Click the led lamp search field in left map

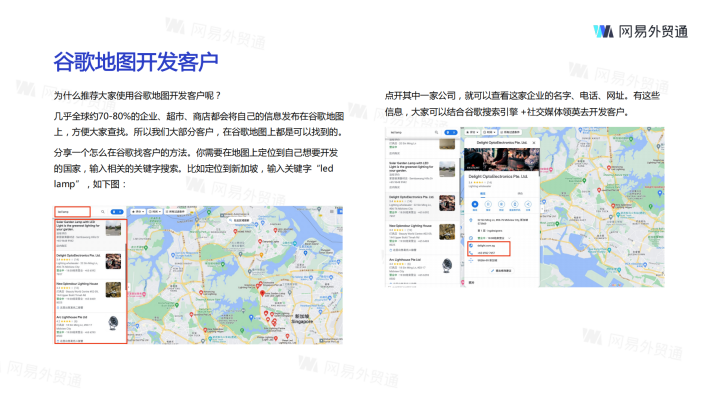(72, 212)
